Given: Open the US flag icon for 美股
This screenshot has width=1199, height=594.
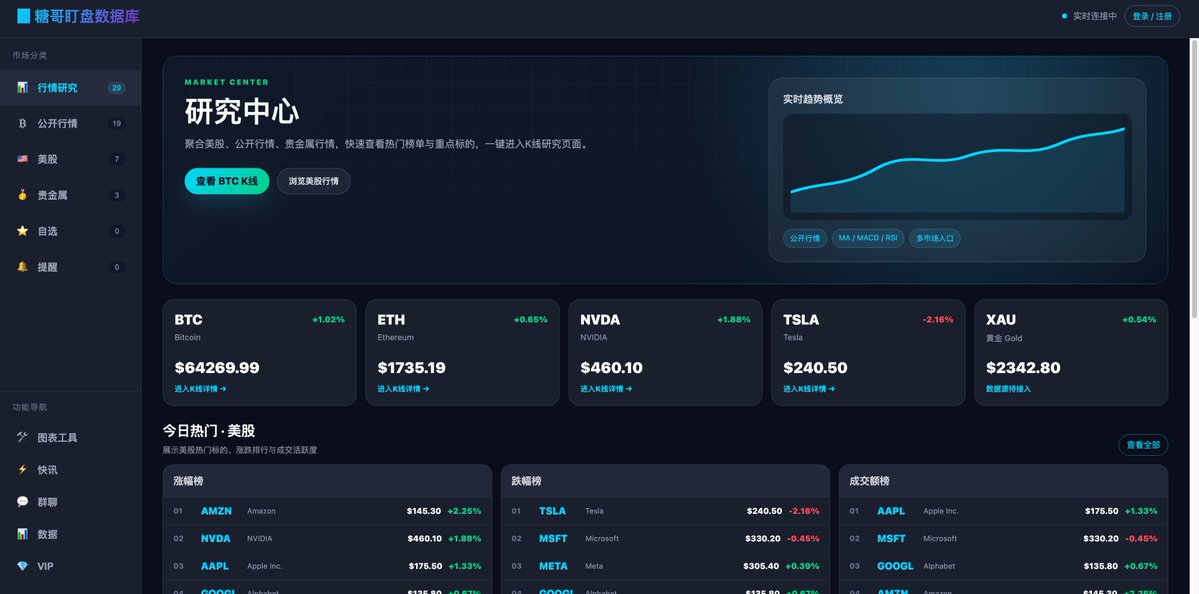Looking at the screenshot, I should 22,159.
